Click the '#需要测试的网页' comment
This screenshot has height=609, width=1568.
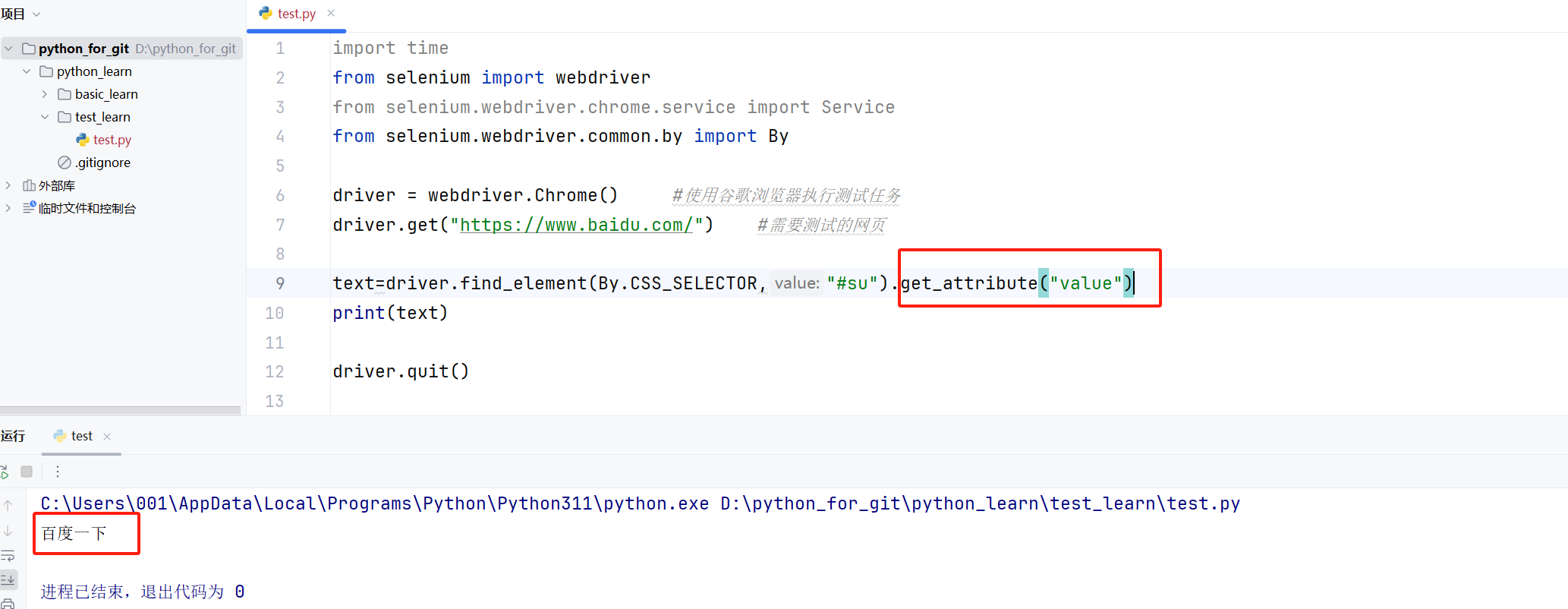click(x=821, y=225)
